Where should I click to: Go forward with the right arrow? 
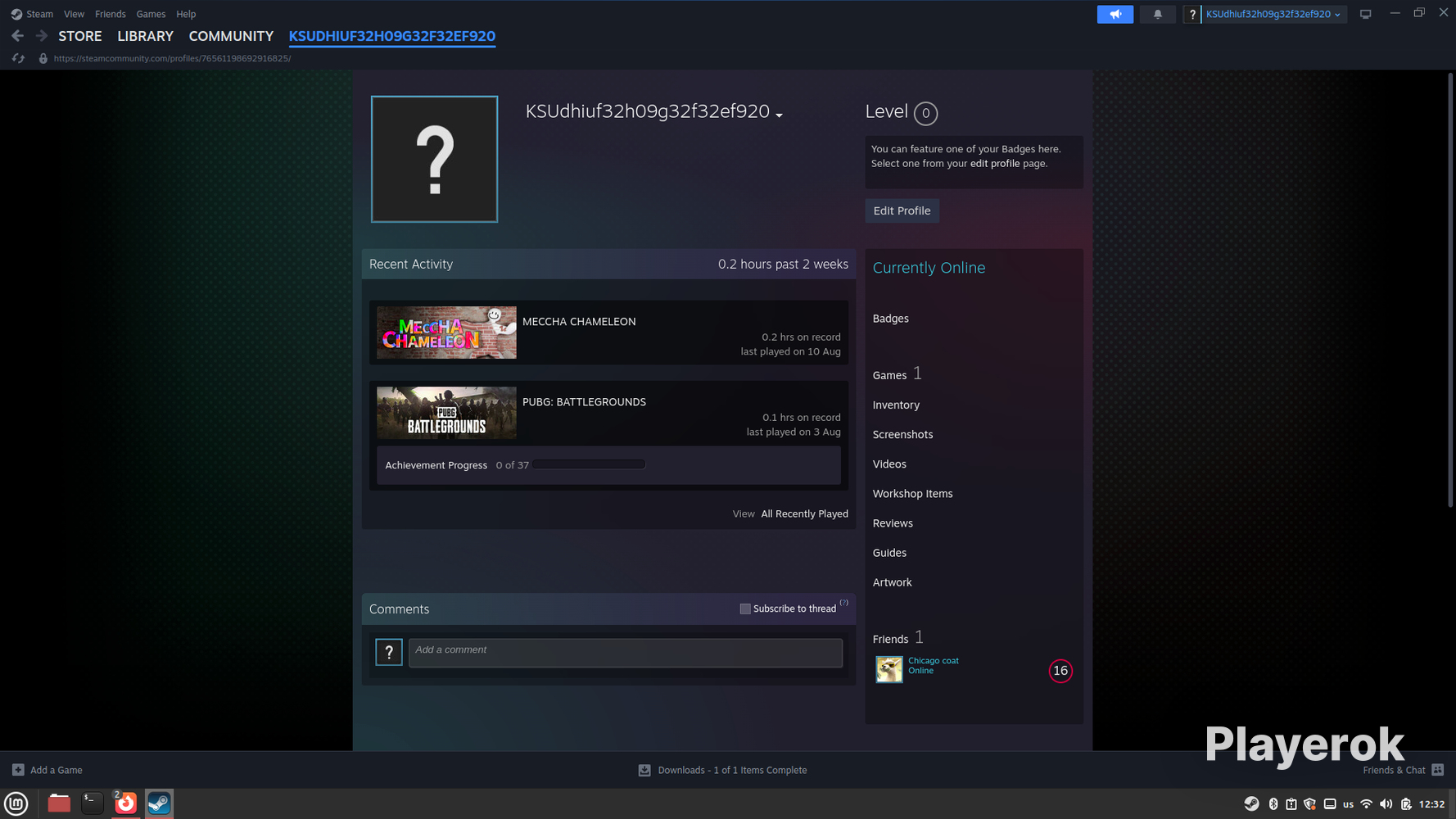tap(42, 36)
